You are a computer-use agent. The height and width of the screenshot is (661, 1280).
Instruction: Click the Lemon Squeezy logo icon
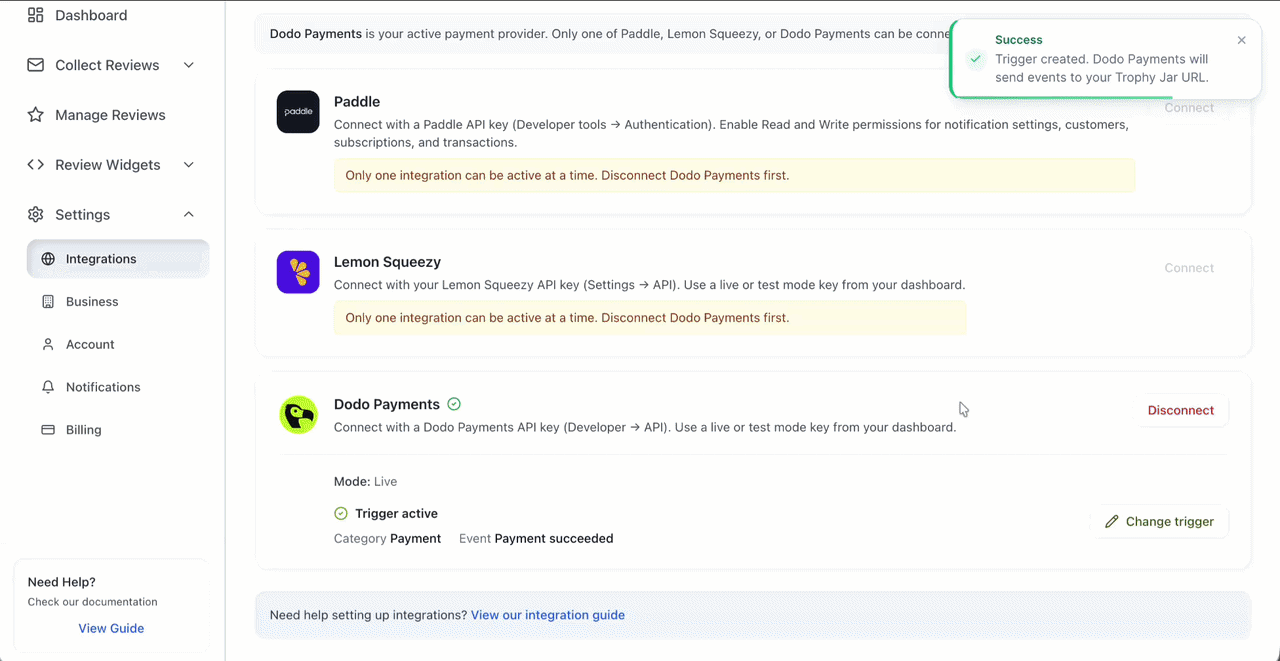click(x=298, y=272)
